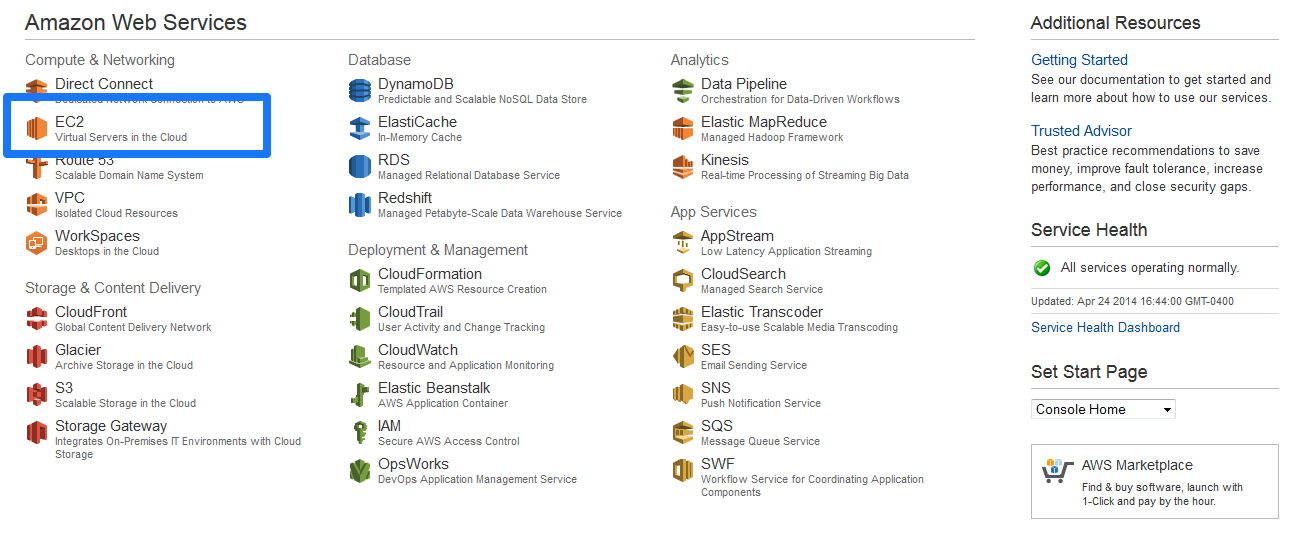
Task: Click the Kinesis icon
Action: coord(683,167)
